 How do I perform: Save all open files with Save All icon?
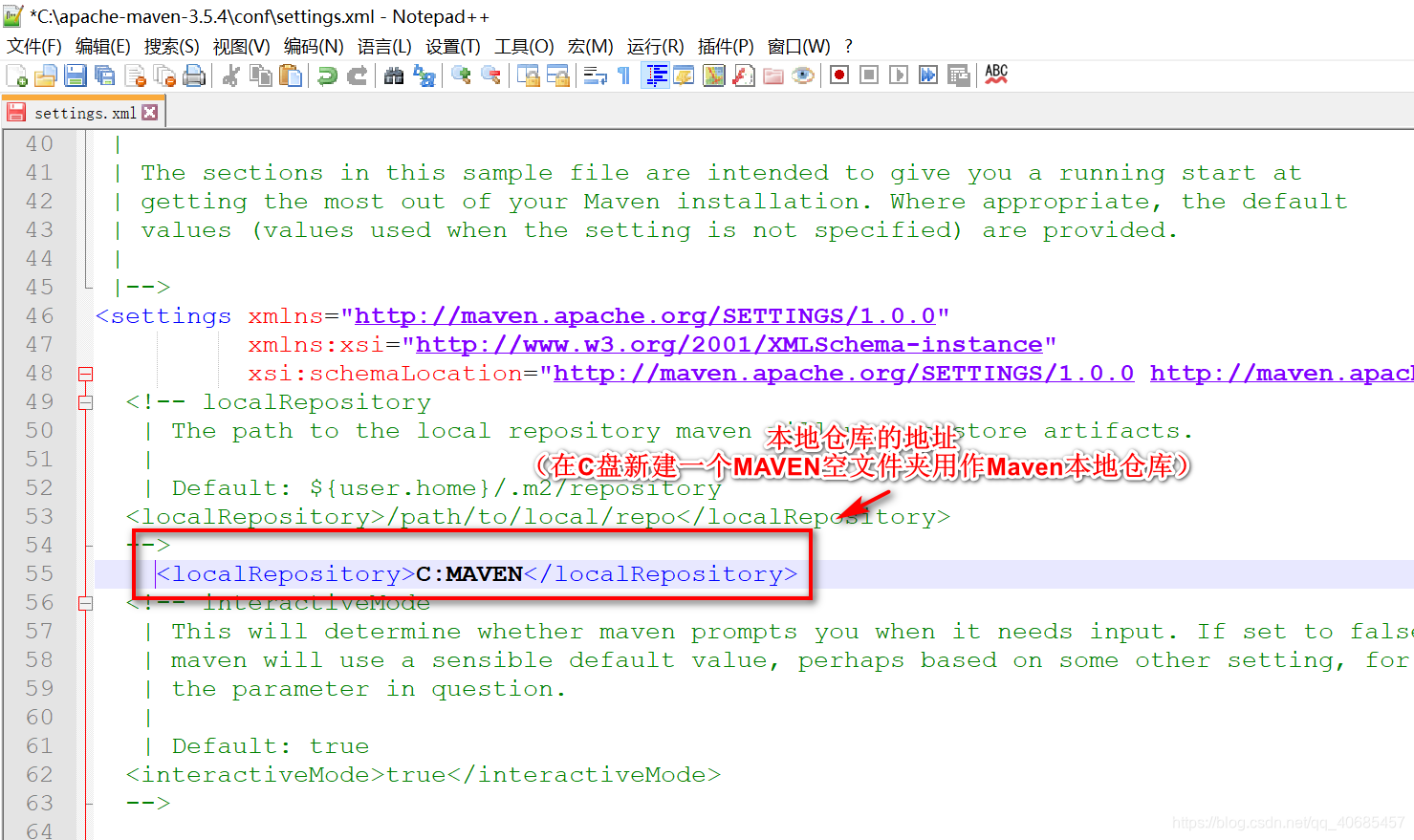[105, 75]
